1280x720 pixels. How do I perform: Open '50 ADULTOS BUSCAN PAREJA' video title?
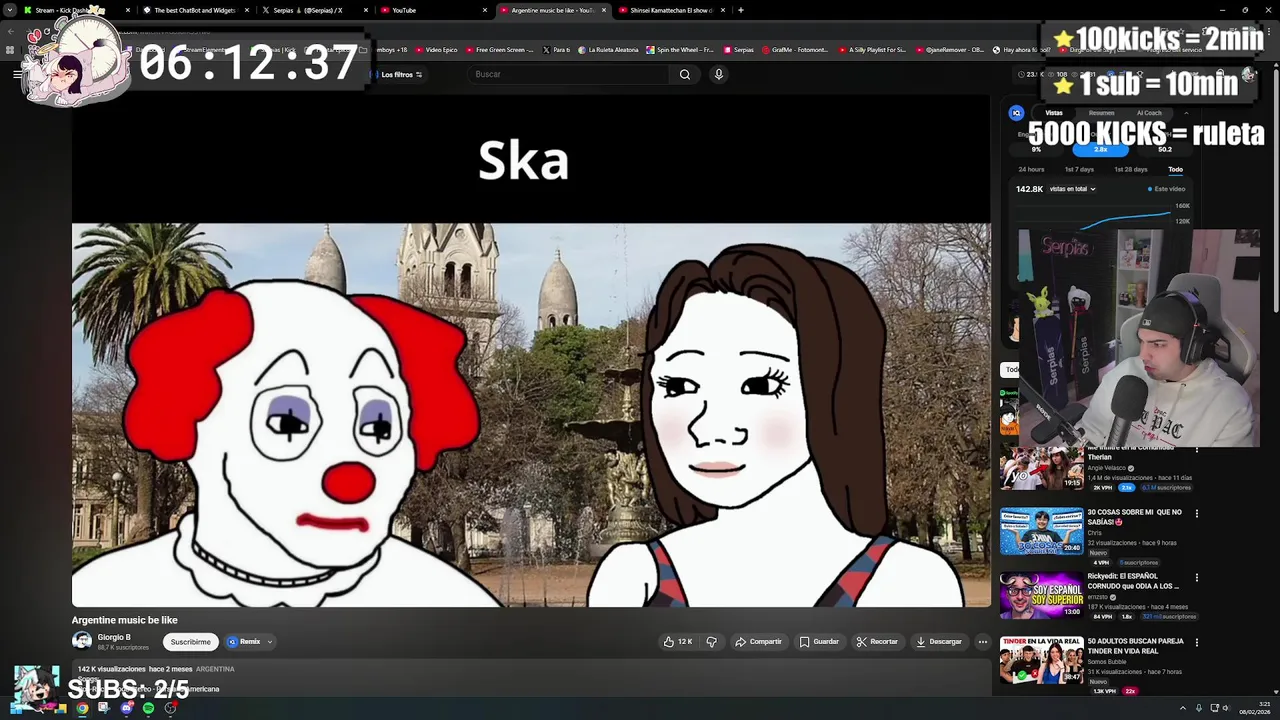click(1135, 645)
